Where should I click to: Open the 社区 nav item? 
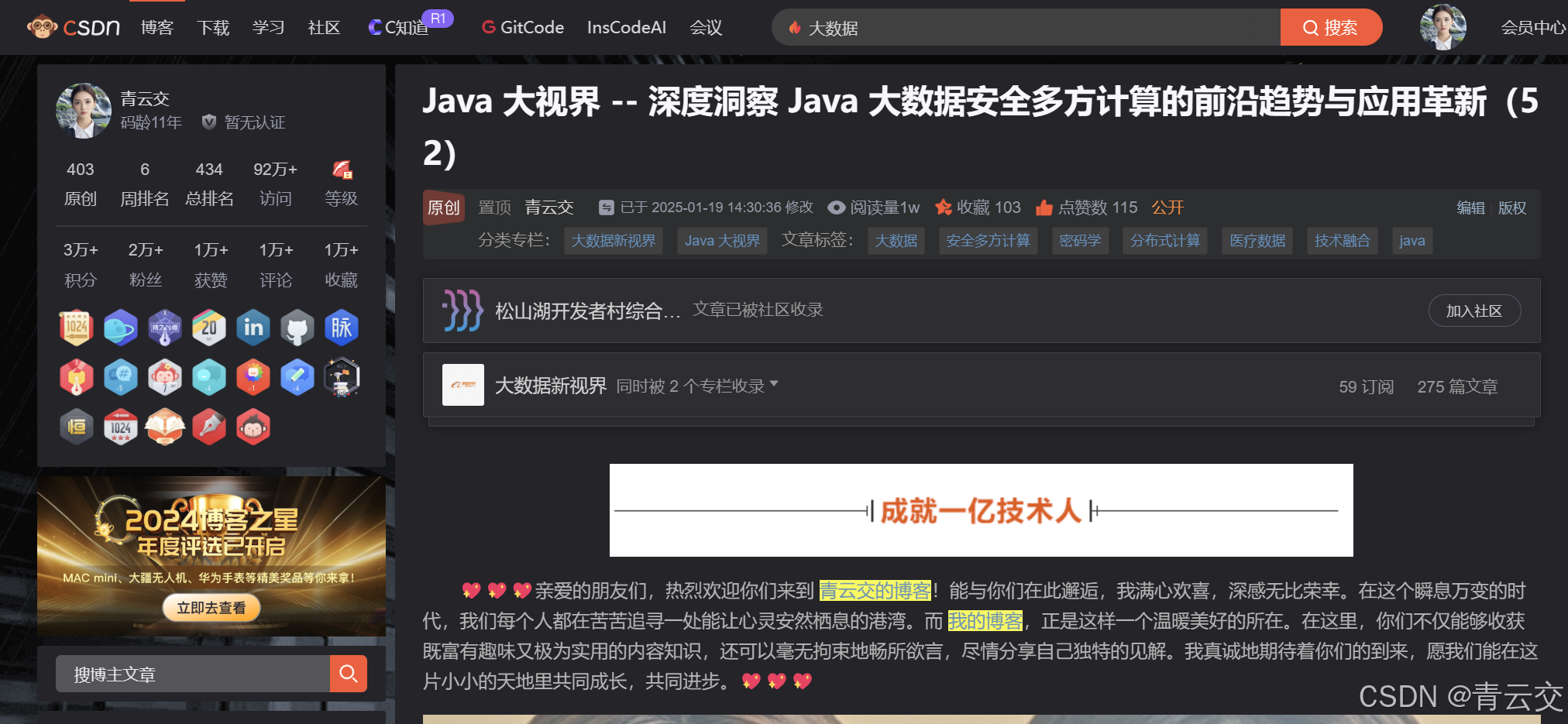(325, 28)
